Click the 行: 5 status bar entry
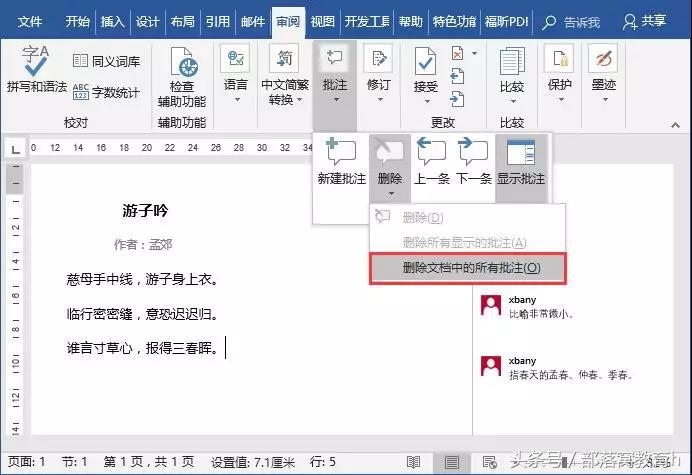Screen dimensions: 692x475 pyautogui.click(x=323, y=462)
